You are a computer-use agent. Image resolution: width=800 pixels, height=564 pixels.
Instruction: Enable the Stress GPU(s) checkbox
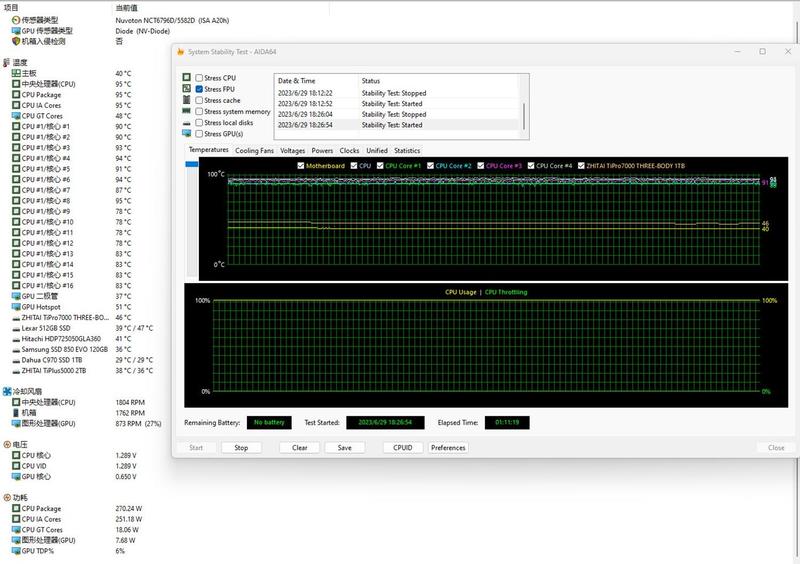tap(199, 134)
